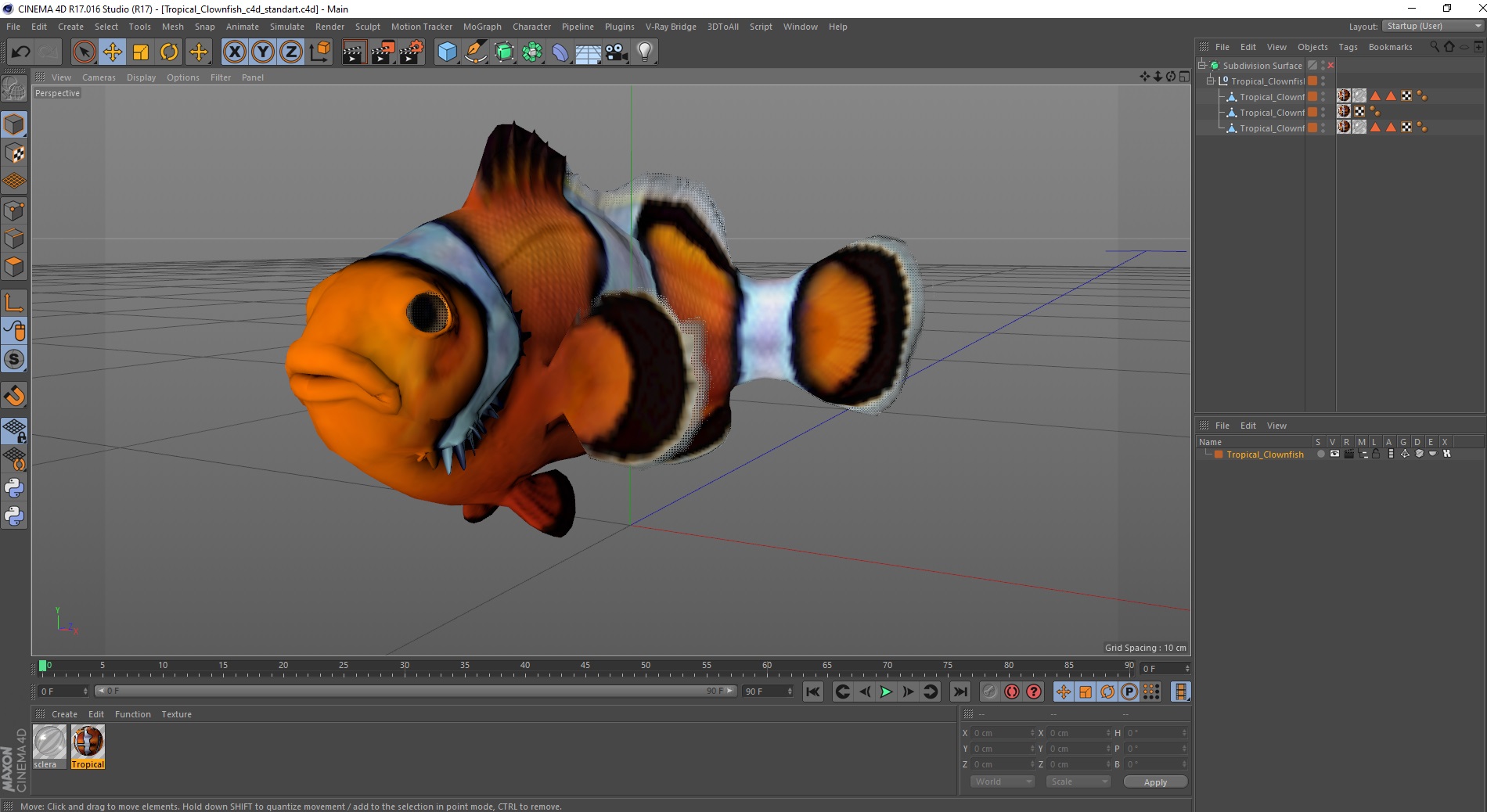The height and width of the screenshot is (812, 1487).
Task: Open the MoGraph menu
Action: coord(482,27)
